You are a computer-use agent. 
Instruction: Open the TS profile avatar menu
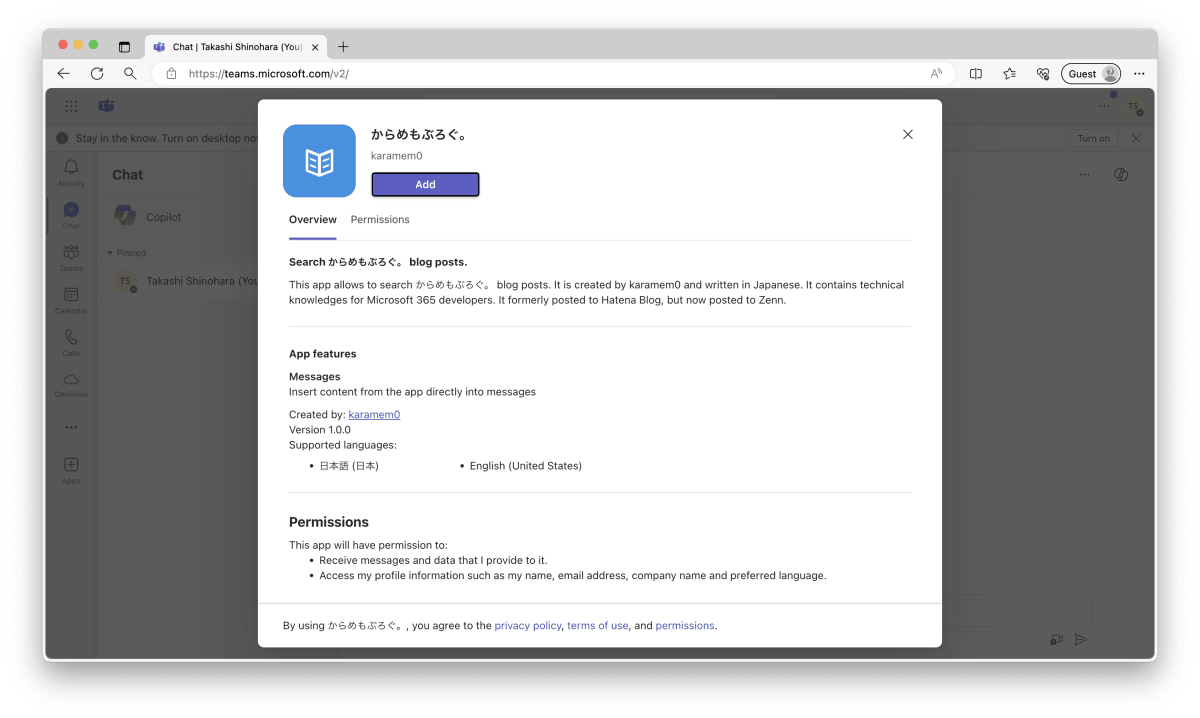[1133, 106]
